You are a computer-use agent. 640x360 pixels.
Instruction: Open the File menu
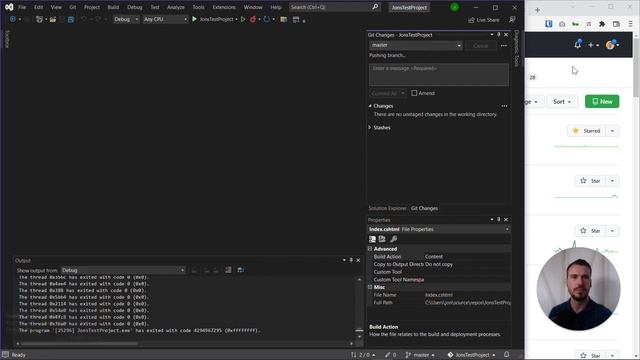coord(22,7)
